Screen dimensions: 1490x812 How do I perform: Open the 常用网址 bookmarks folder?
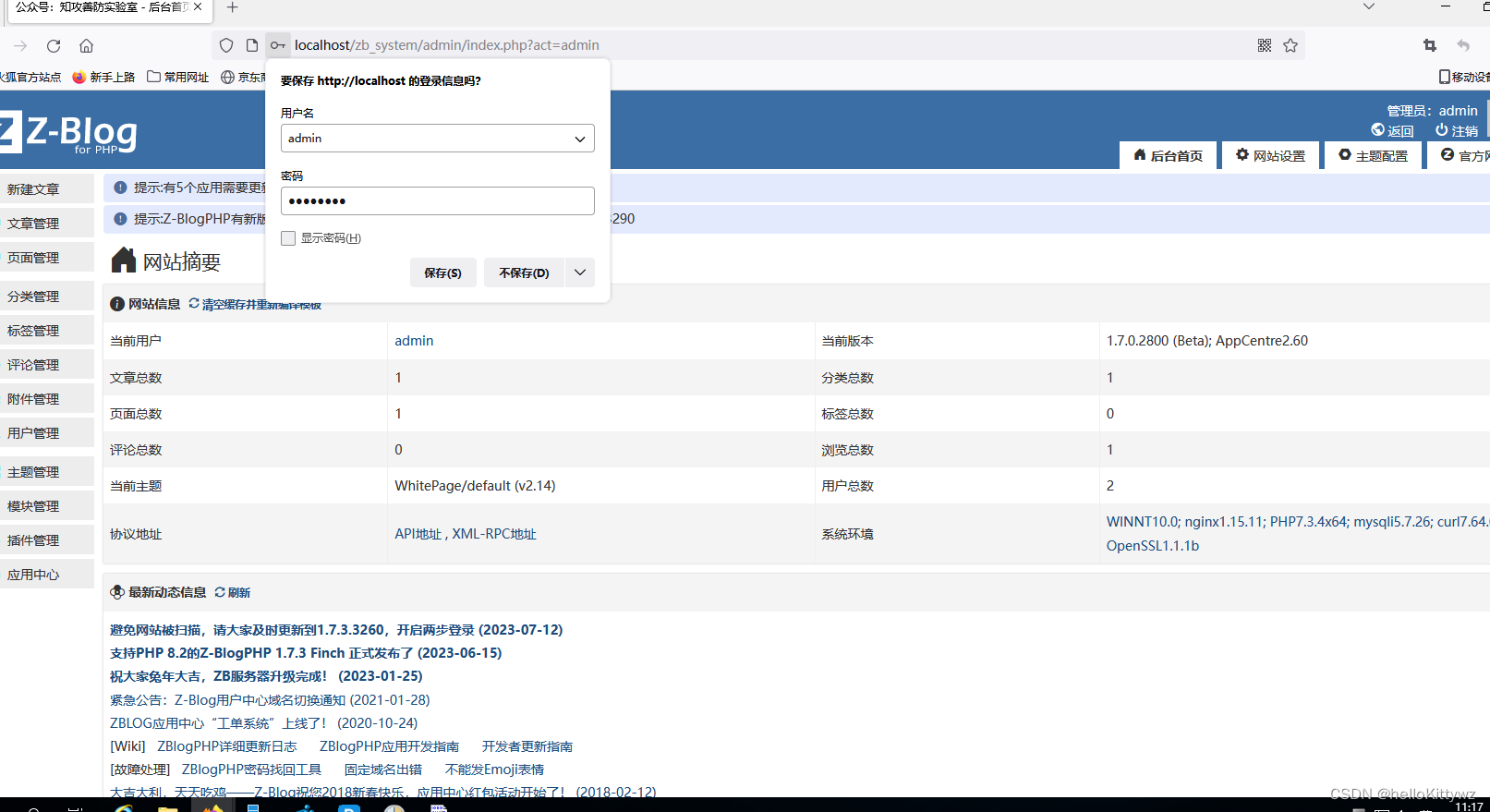[x=178, y=78]
